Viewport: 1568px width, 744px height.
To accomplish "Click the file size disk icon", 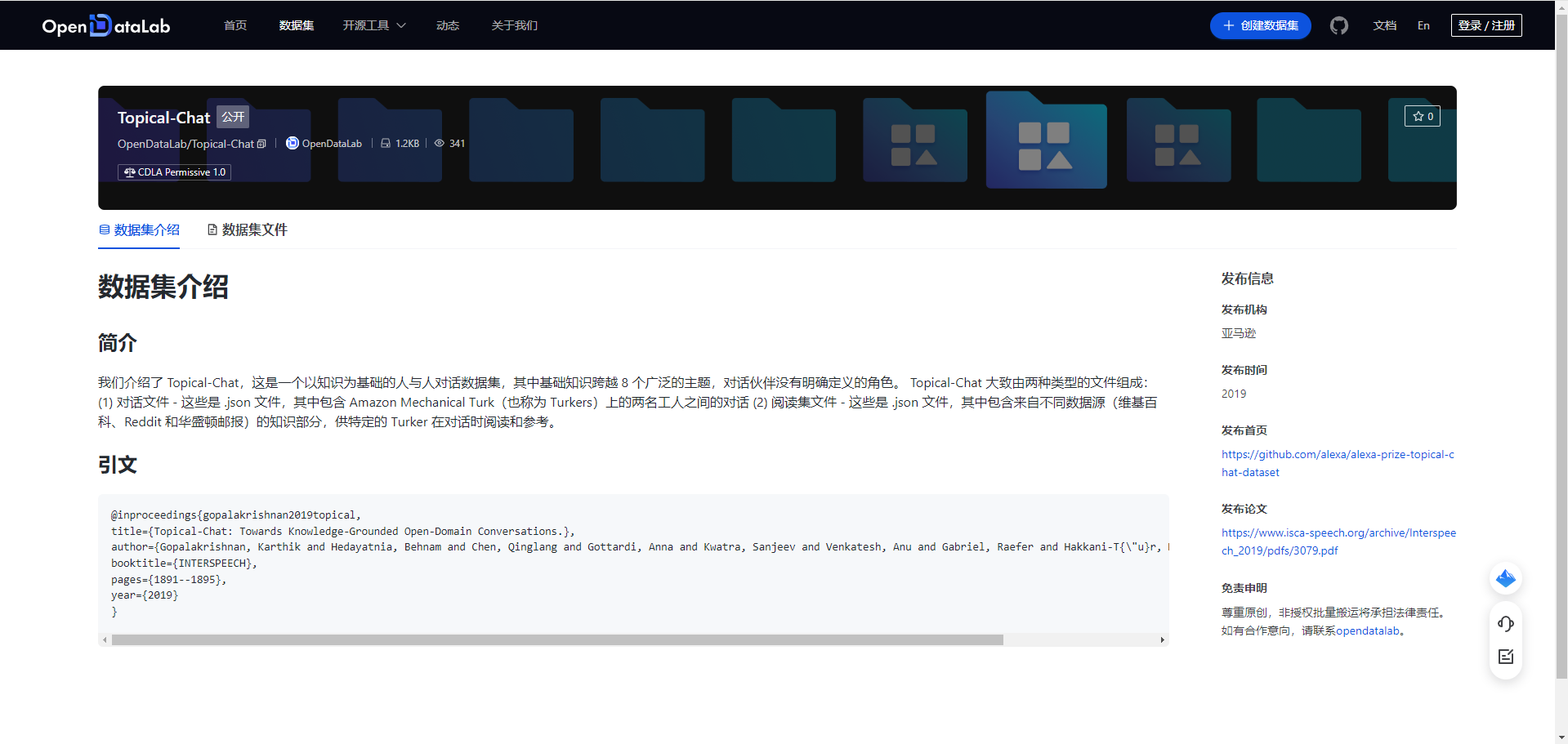I will click(x=386, y=143).
